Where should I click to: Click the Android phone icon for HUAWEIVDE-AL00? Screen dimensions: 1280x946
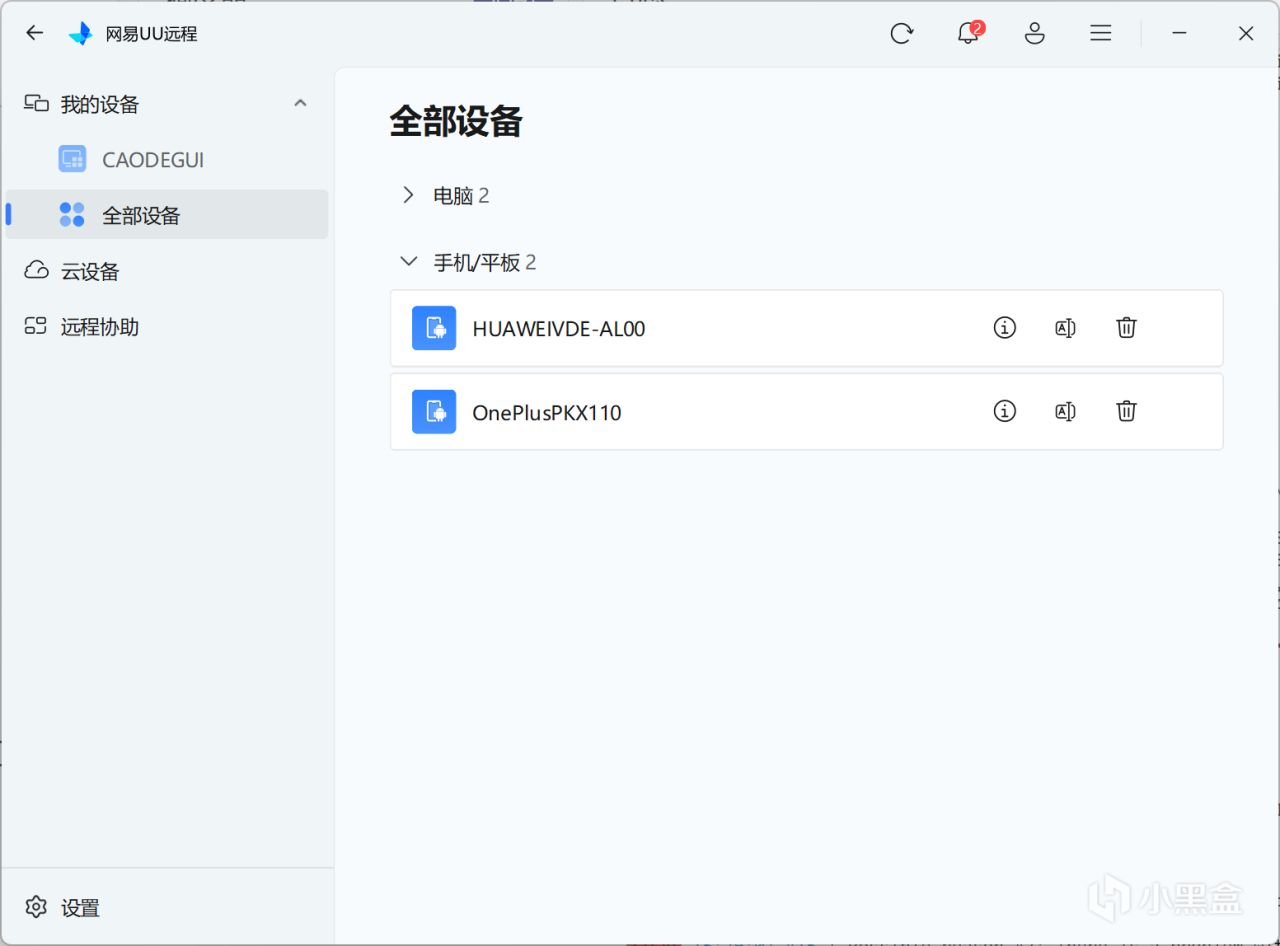(x=434, y=328)
